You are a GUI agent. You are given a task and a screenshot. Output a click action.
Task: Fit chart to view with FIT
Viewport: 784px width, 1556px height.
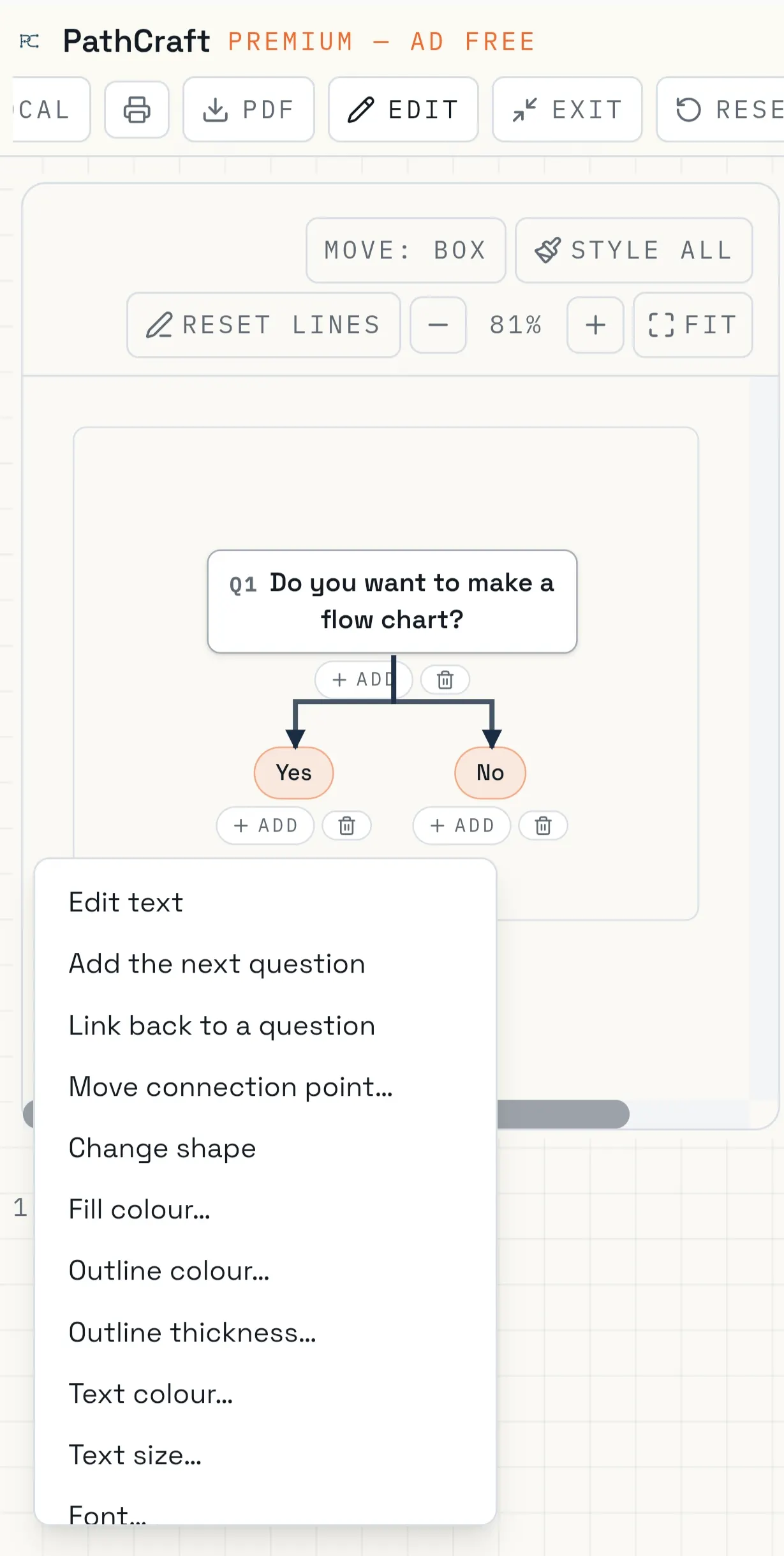click(x=693, y=325)
